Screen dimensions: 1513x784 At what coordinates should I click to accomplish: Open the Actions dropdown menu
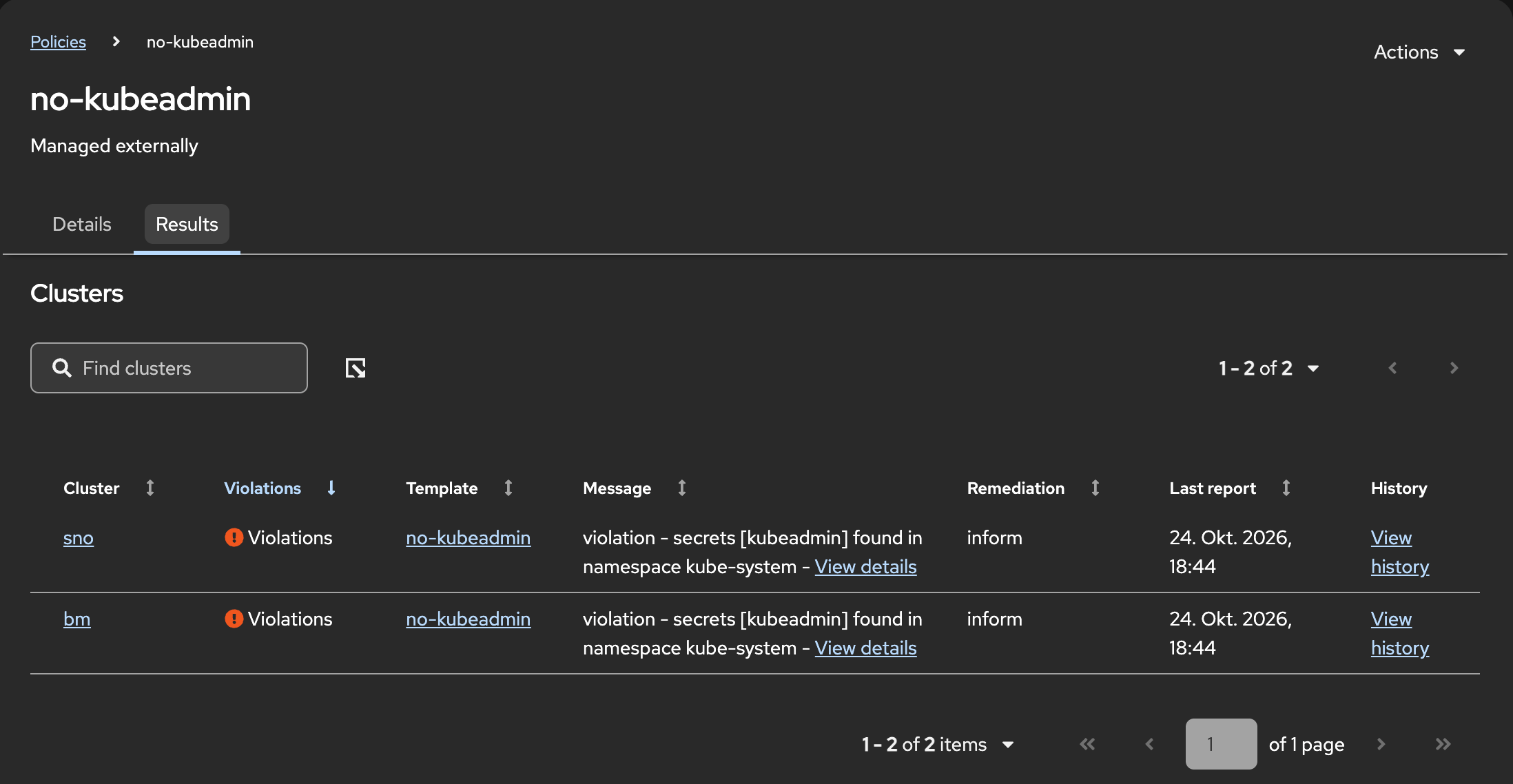point(1419,52)
